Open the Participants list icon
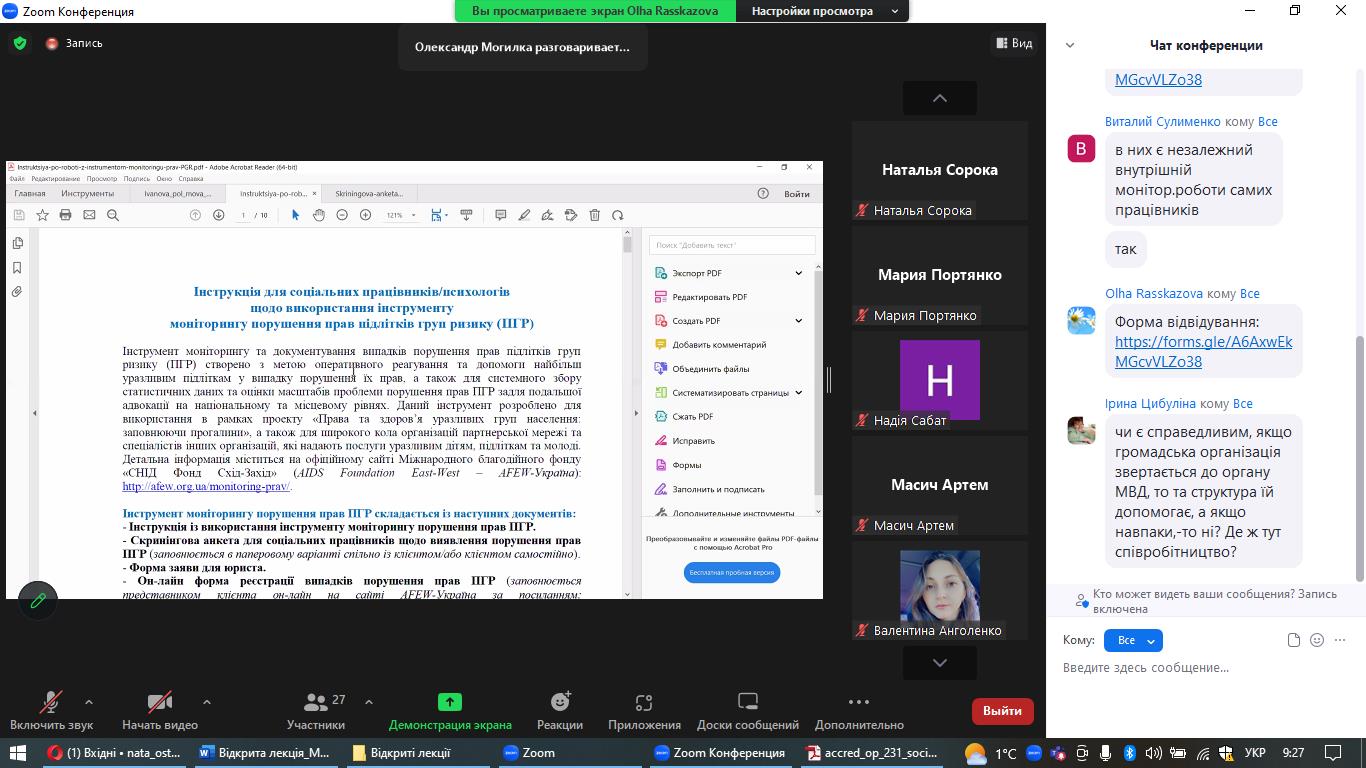This screenshot has width=1366, height=768. [317, 703]
